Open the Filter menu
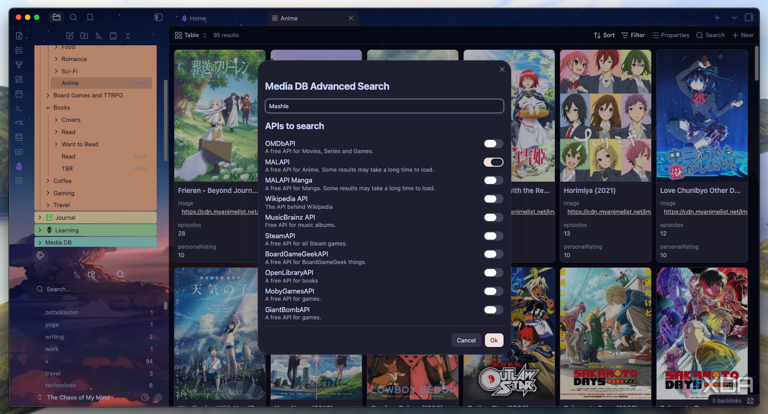The width and height of the screenshot is (768, 414). 633,35
